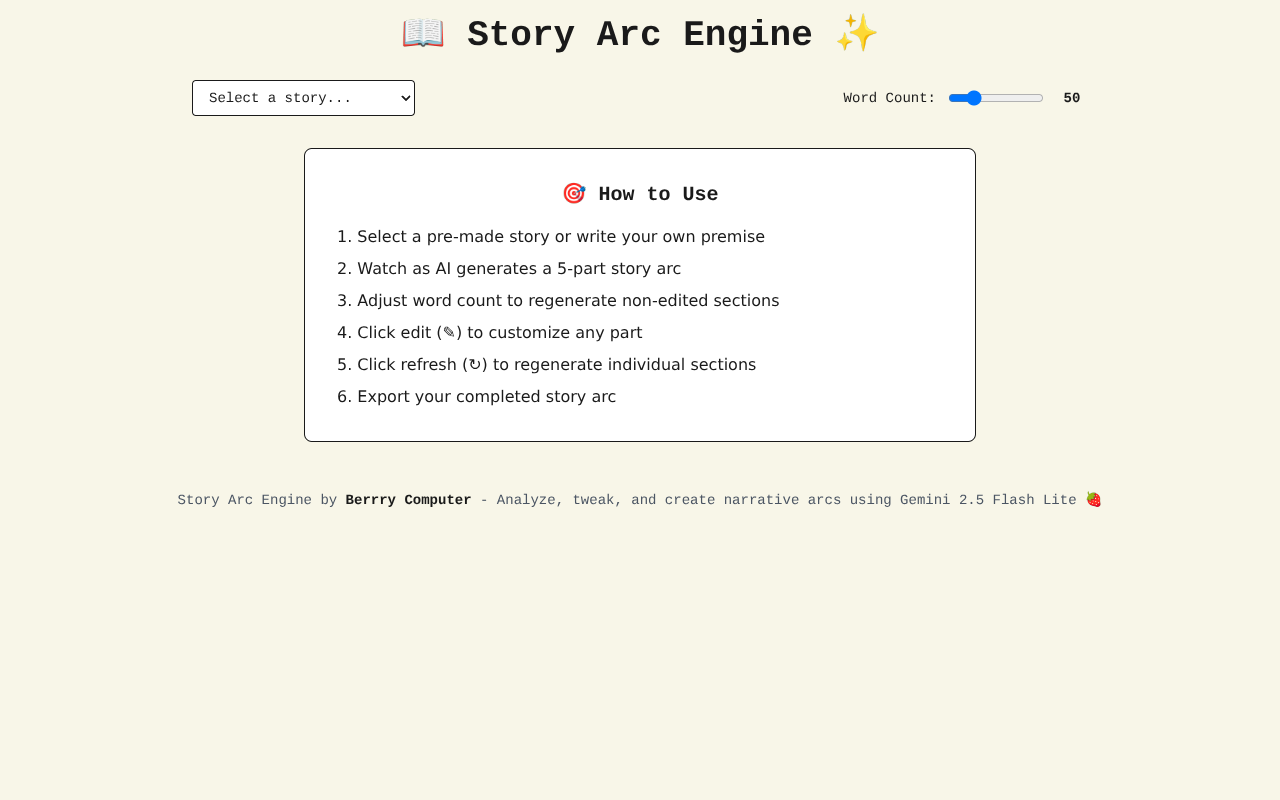Click the refresh symbol in step 5

(x=476, y=364)
